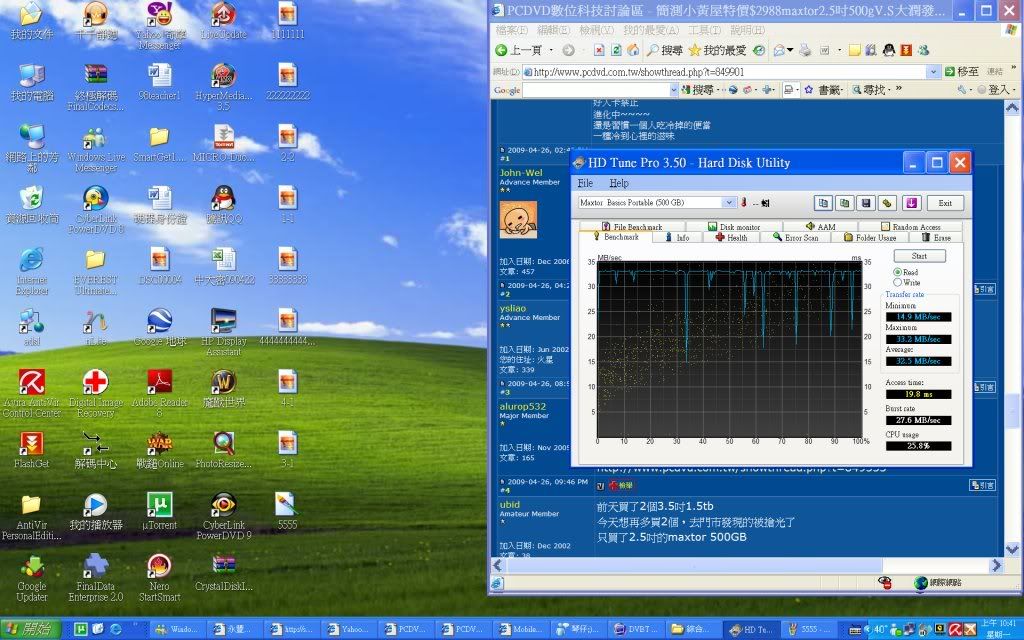The width and height of the screenshot is (1024, 640).
Task: Click the 上一頁 Back button in IE
Action: [519, 50]
